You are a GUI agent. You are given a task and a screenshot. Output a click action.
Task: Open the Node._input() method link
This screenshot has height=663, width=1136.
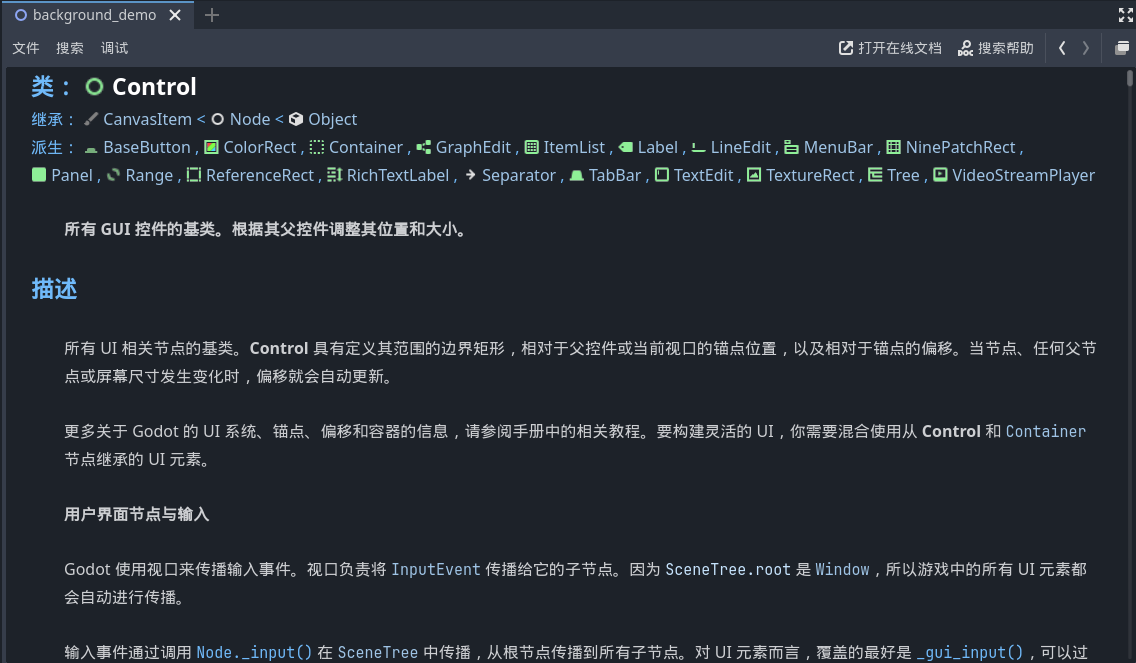(254, 652)
